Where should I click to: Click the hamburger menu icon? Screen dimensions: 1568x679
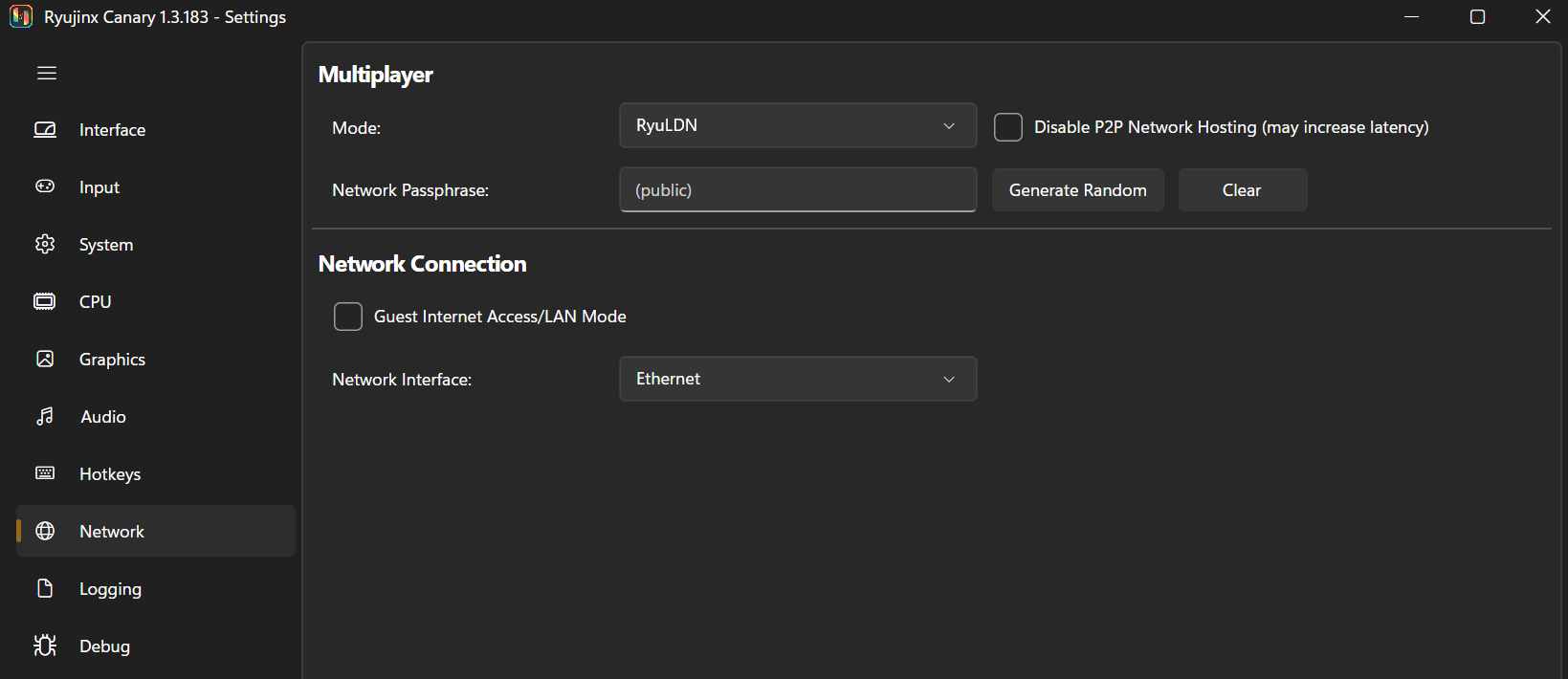point(47,74)
